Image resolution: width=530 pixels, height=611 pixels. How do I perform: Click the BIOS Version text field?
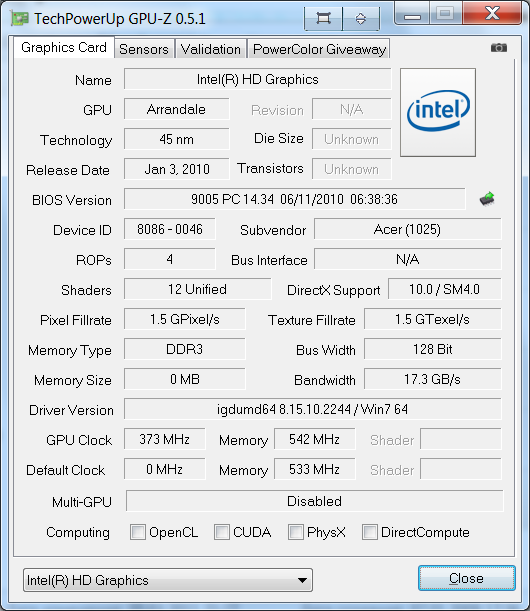295,199
